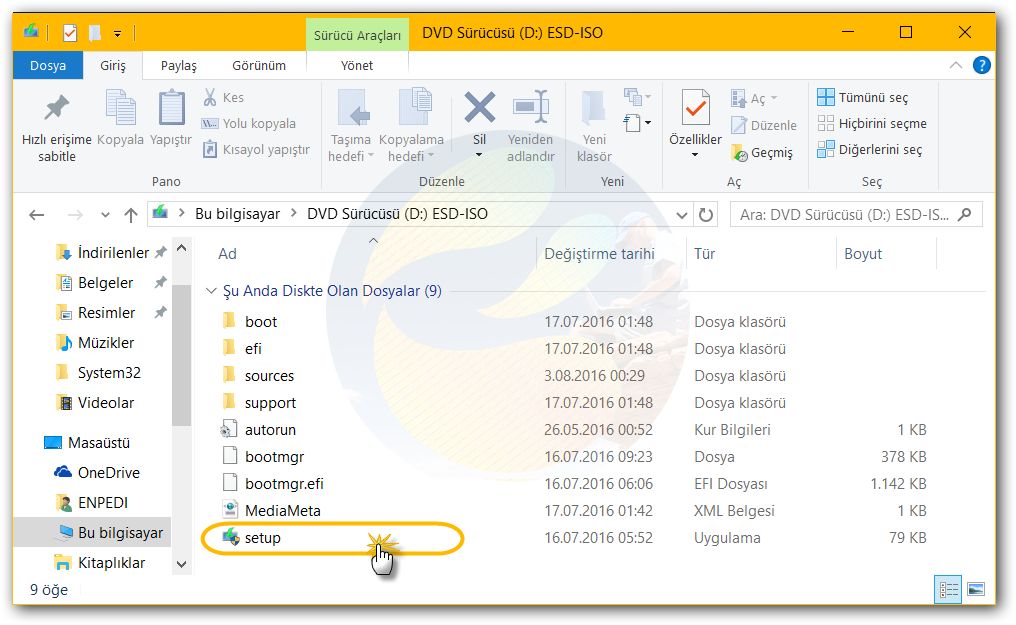Click Tümünü seç
The width and height of the screenshot is (1016, 625).
pyautogui.click(x=862, y=97)
